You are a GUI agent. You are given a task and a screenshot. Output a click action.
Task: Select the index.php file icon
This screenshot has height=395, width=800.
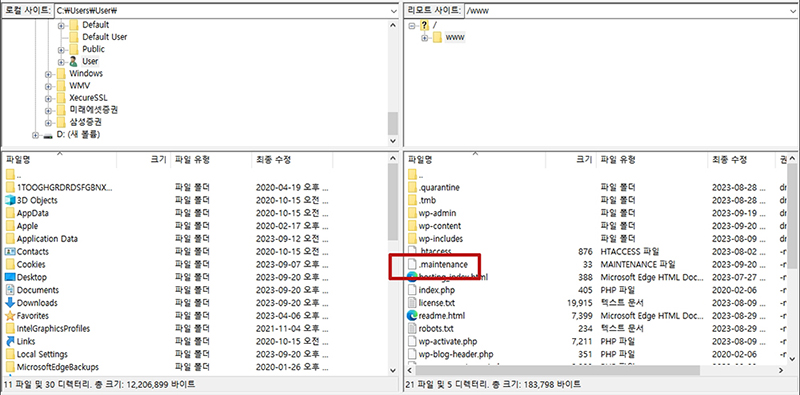coord(412,290)
